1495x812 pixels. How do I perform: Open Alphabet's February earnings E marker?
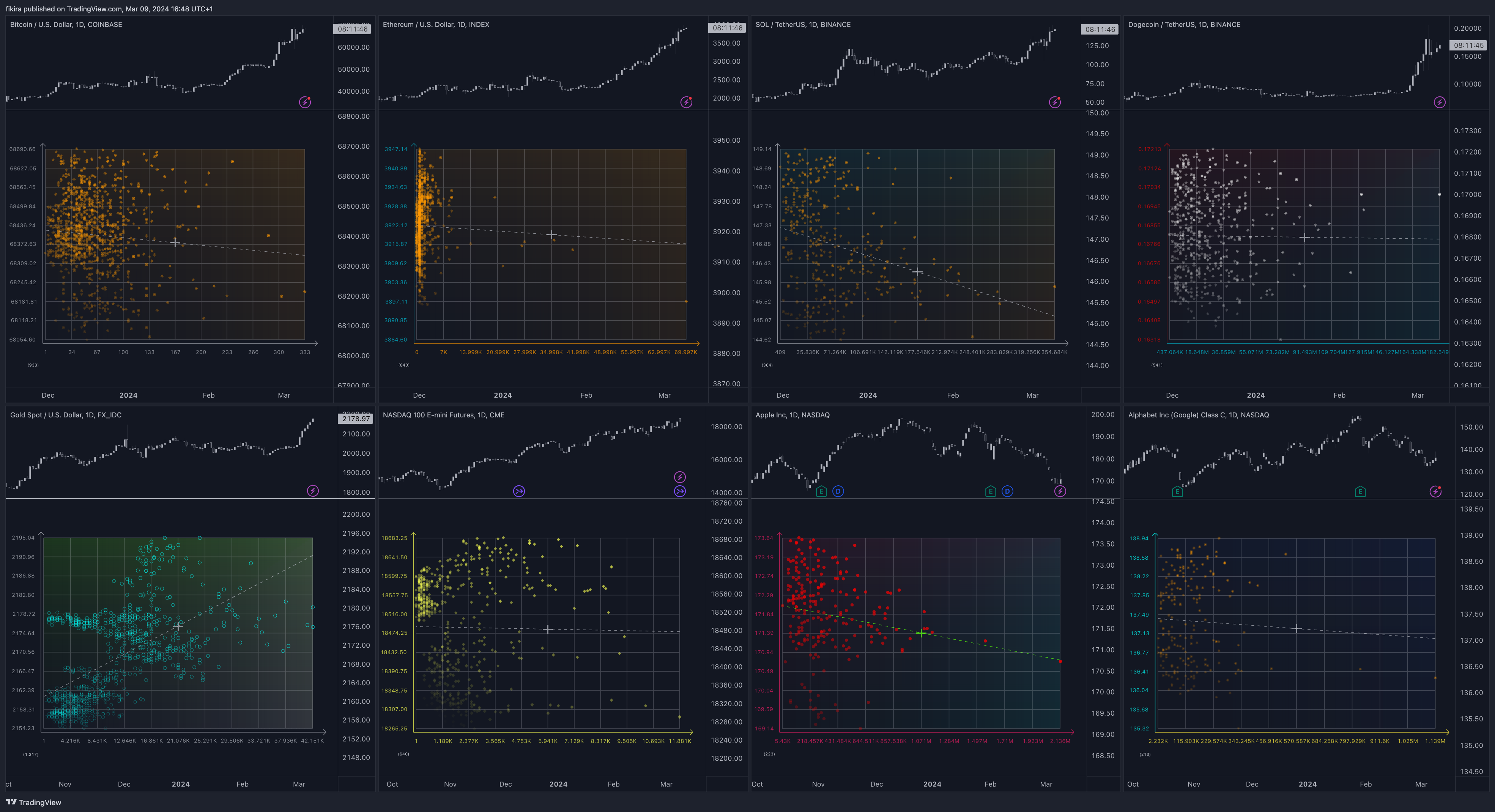click(1360, 492)
